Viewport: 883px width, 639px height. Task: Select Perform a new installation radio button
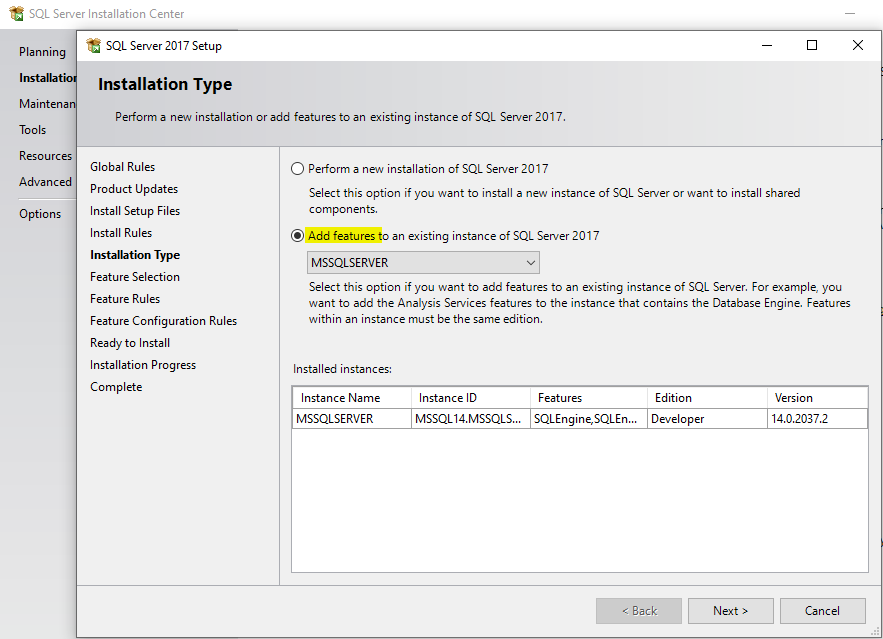pos(297,169)
